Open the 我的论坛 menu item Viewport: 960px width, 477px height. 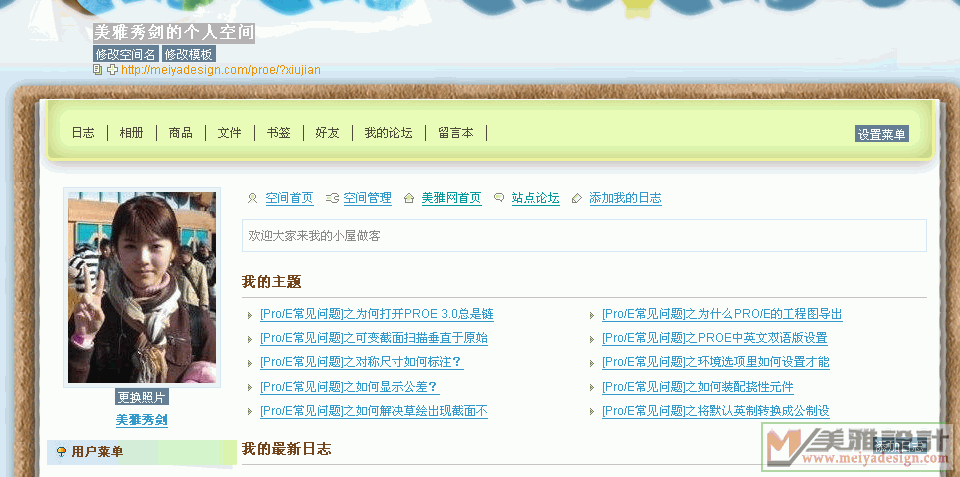coord(389,132)
